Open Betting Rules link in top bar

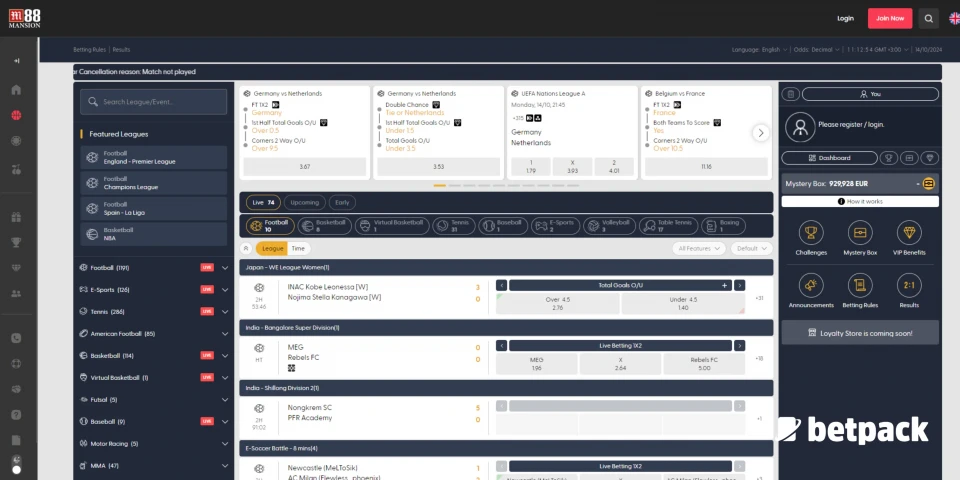pyautogui.click(x=89, y=50)
